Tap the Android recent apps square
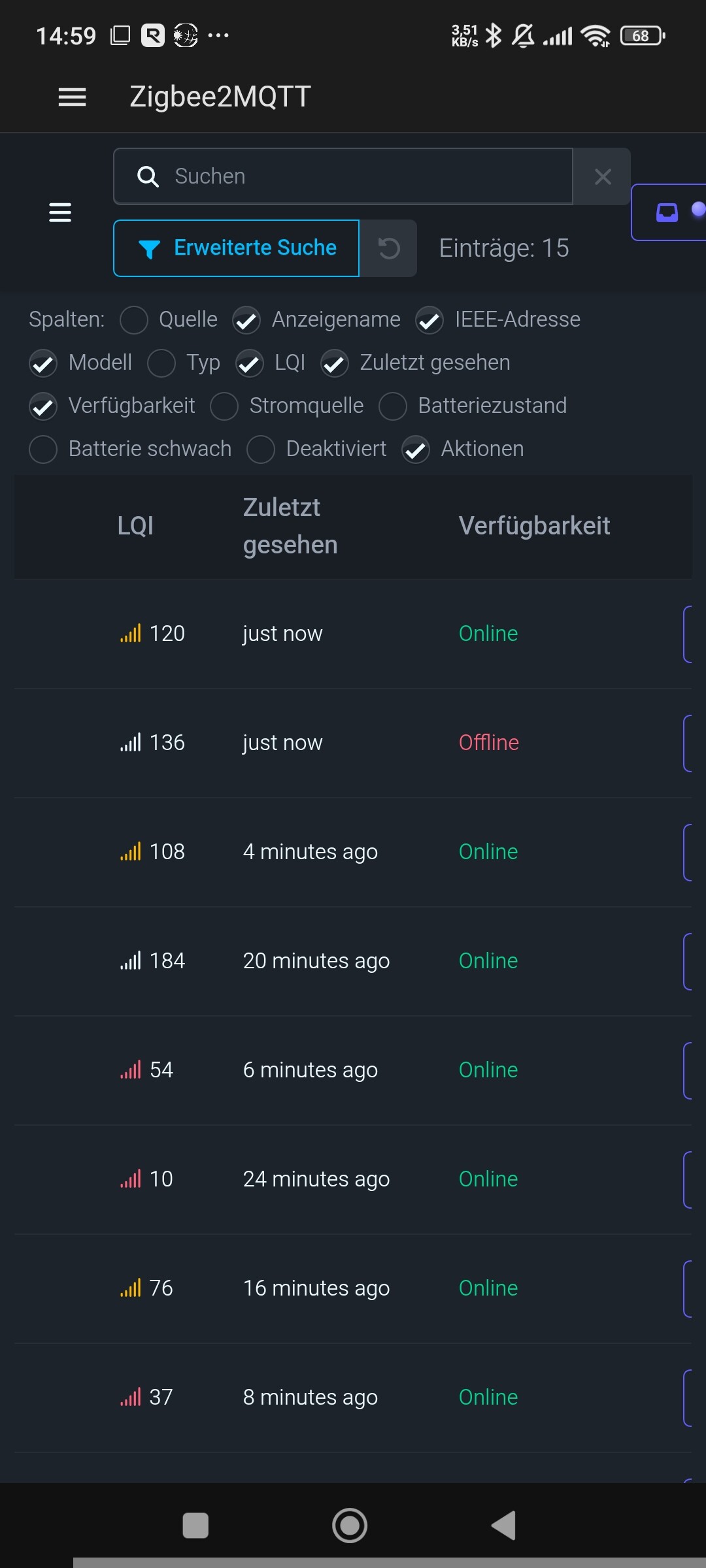The height and width of the screenshot is (1568, 706). point(195,1526)
